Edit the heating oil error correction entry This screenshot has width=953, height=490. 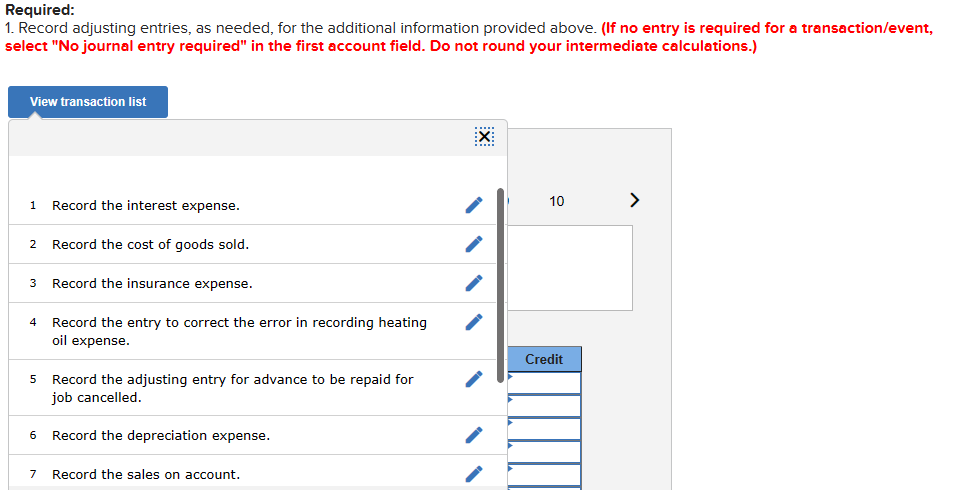474,322
